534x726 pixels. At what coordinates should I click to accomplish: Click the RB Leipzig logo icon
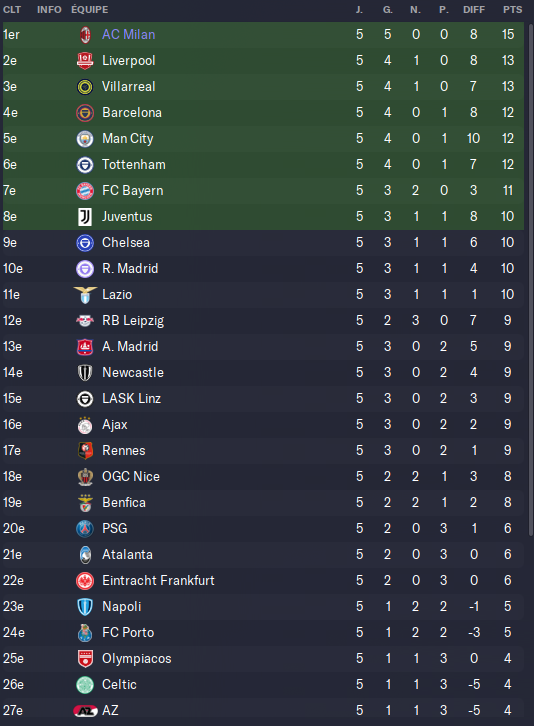pyautogui.click(x=85, y=320)
